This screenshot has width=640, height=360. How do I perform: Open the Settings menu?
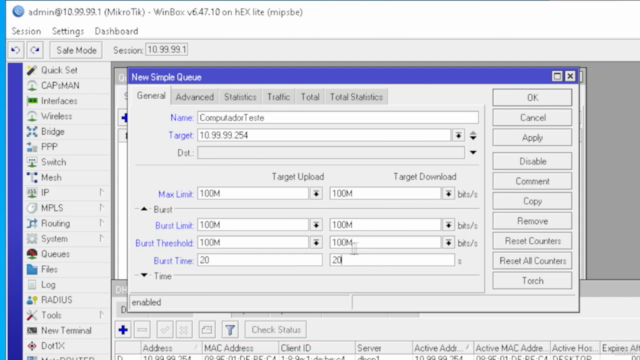tap(68, 31)
